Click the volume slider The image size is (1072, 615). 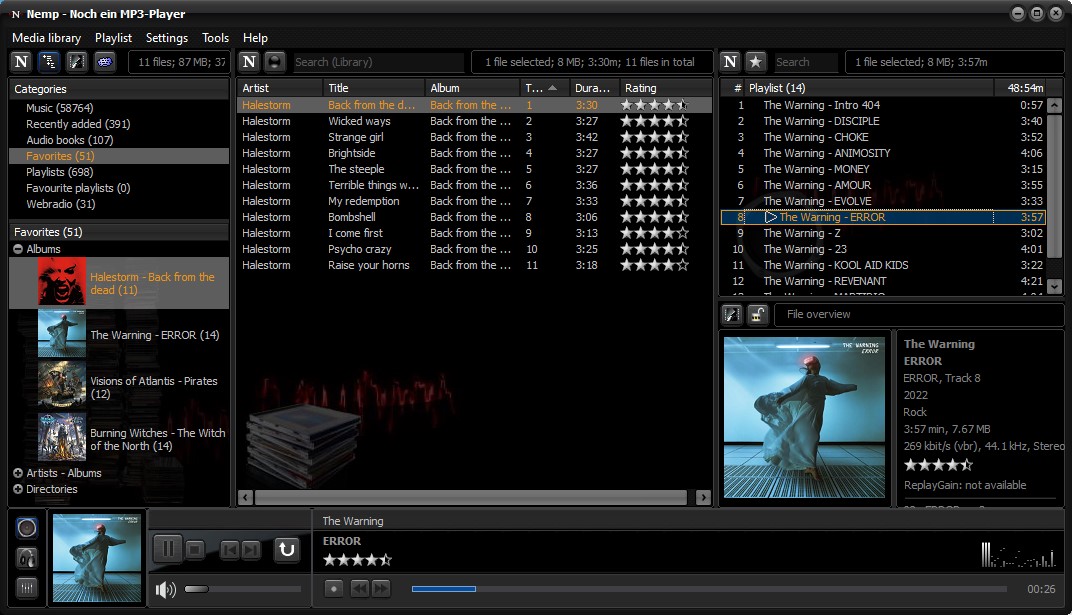[242, 589]
